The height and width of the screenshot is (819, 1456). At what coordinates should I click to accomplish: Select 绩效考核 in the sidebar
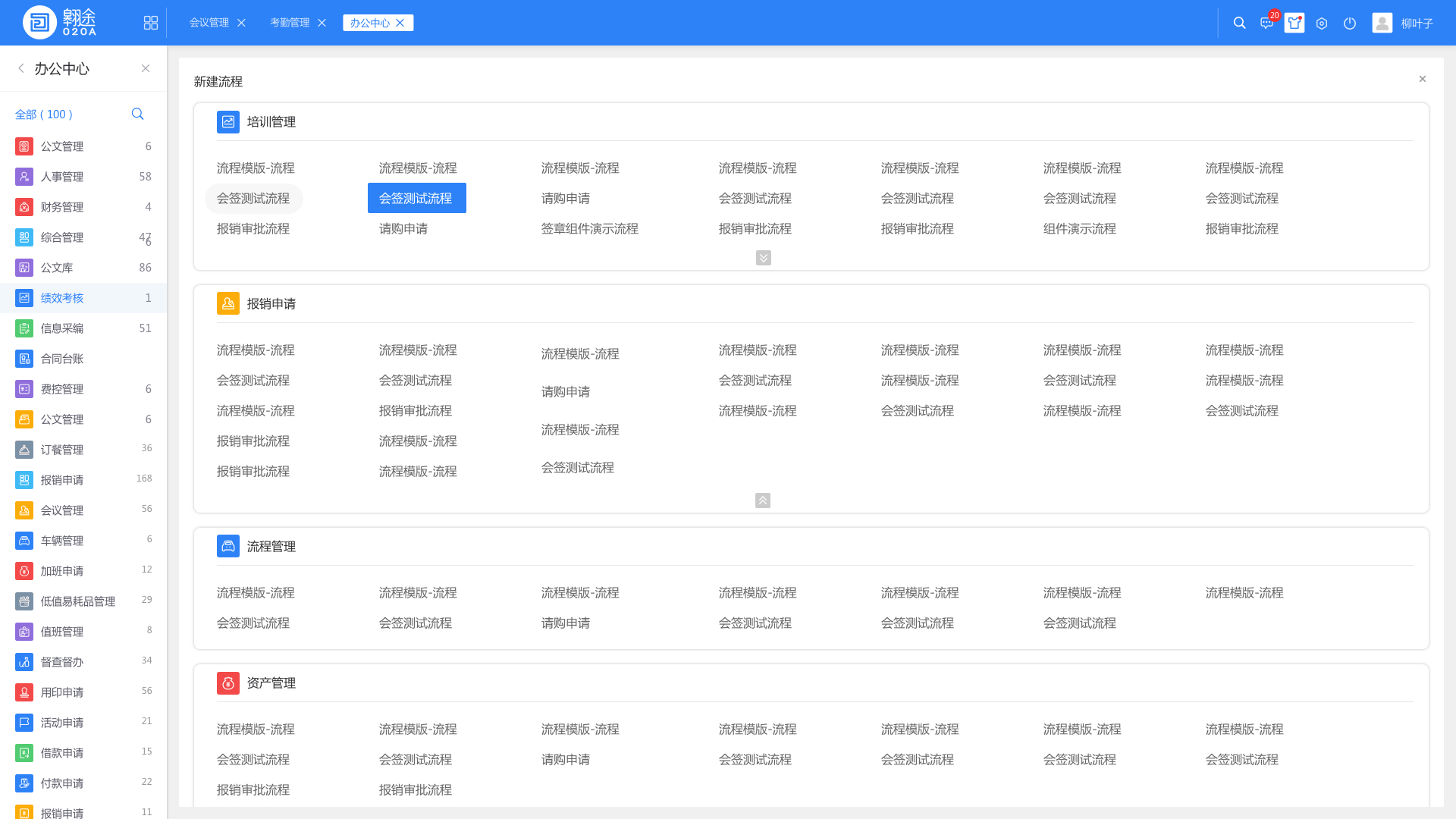[x=62, y=298]
